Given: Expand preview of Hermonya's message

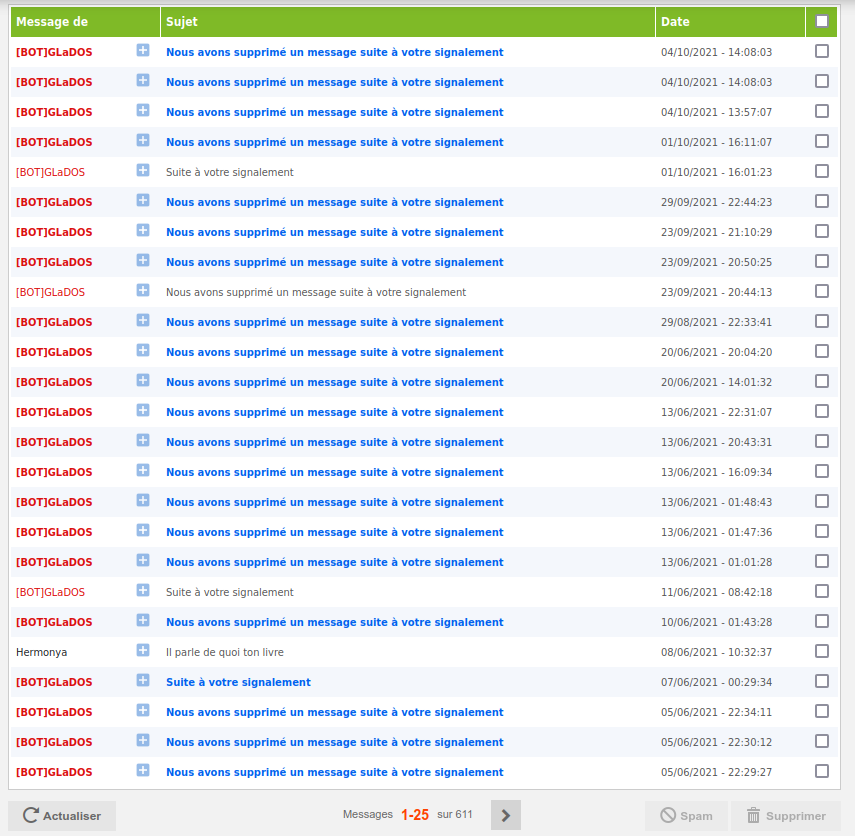Looking at the screenshot, I should coord(143,651).
